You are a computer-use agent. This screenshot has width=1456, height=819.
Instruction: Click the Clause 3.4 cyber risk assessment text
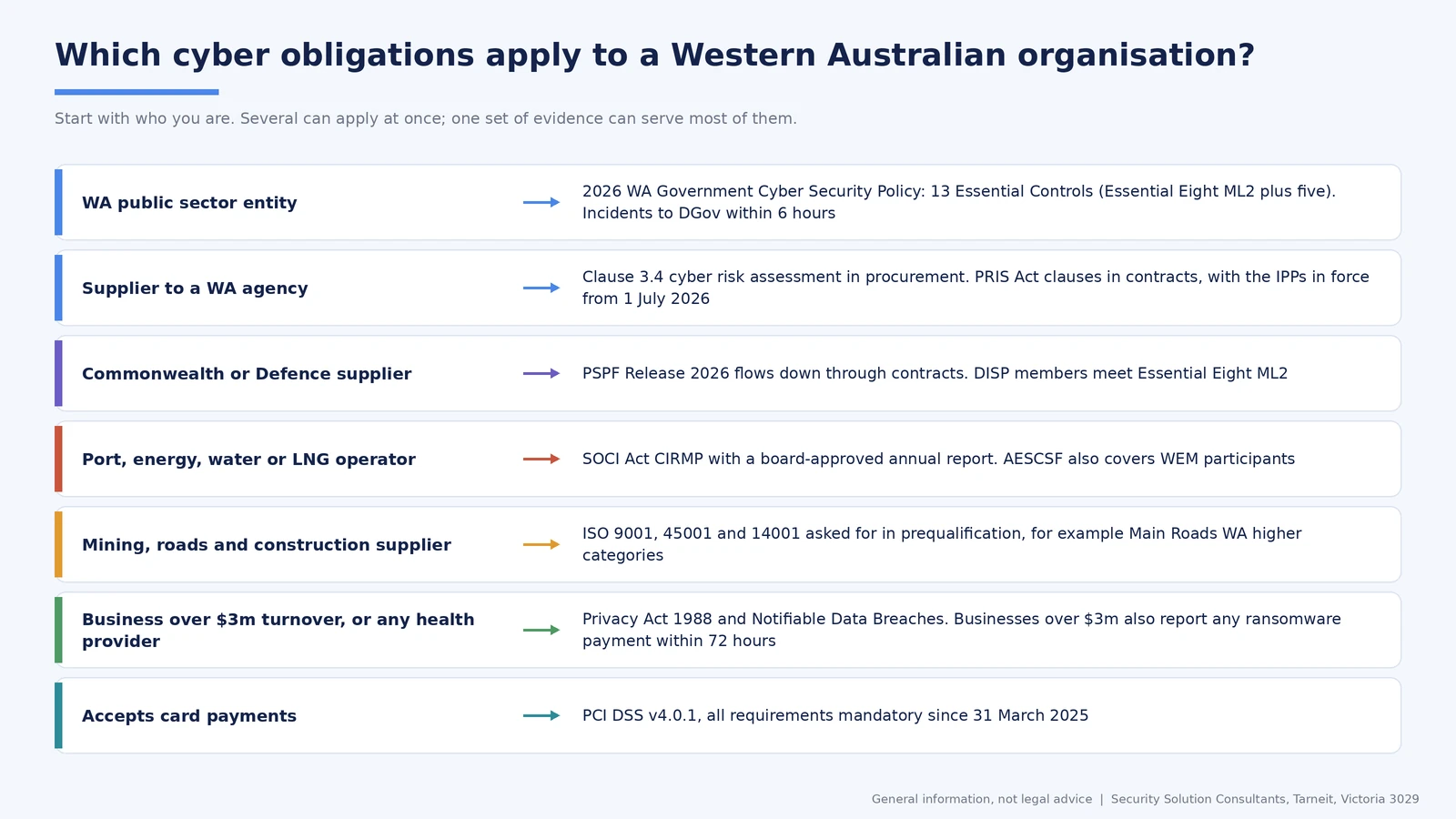click(x=976, y=288)
